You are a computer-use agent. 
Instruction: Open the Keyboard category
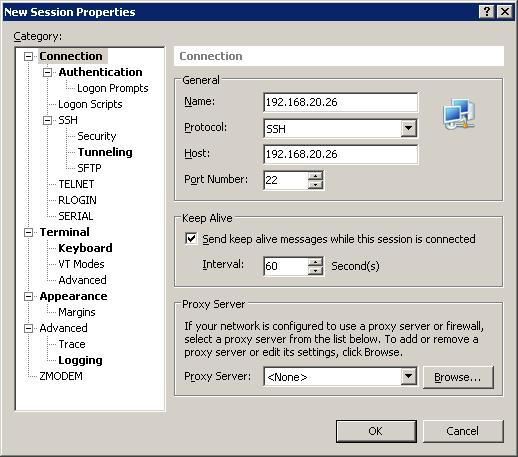(x=85, y=248)
